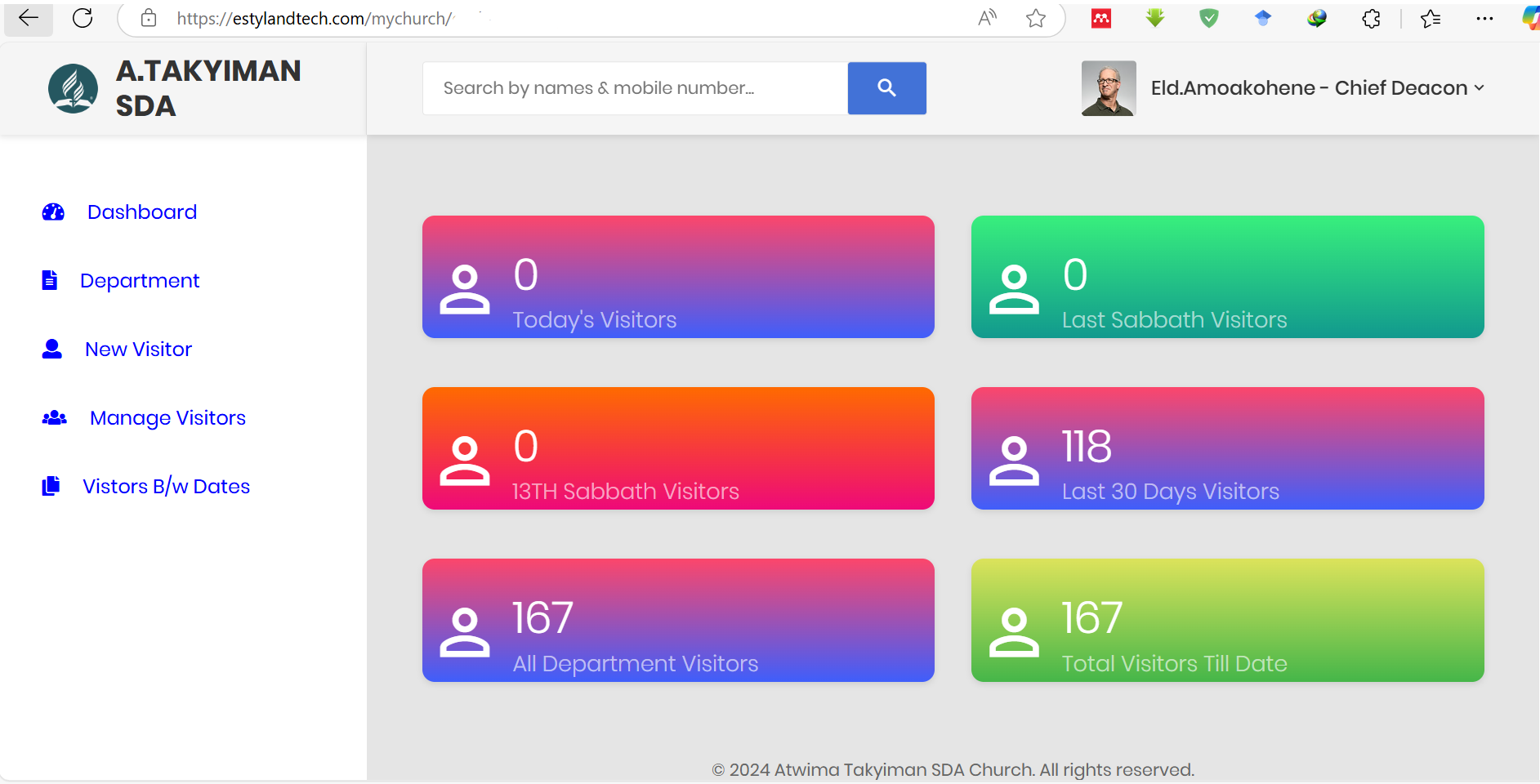Click the Dashboard sidebar link
1540x784 pixels.
click(x=141, y=212)
